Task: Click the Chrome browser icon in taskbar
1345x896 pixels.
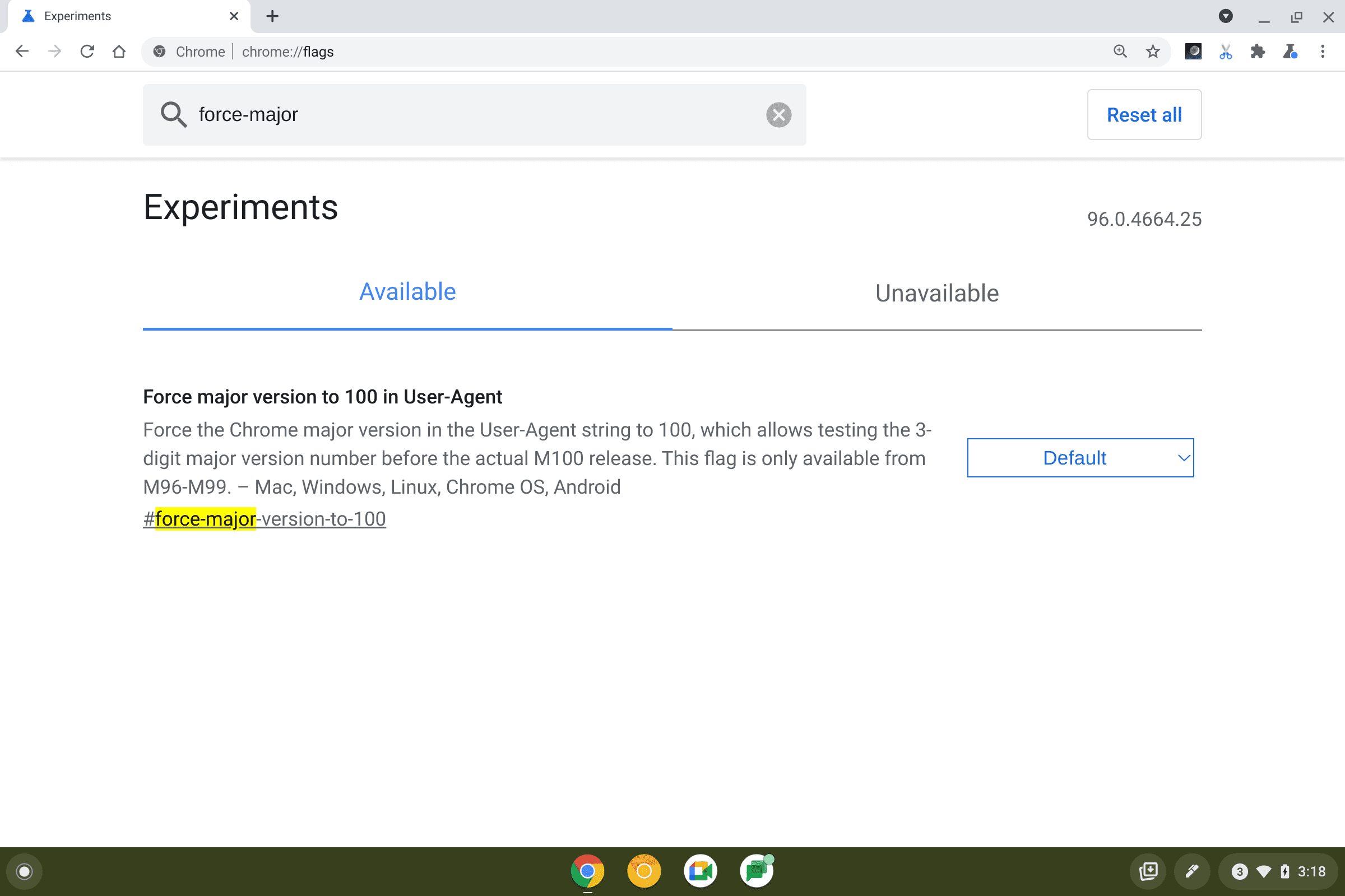Action: [x=589, y=869]
